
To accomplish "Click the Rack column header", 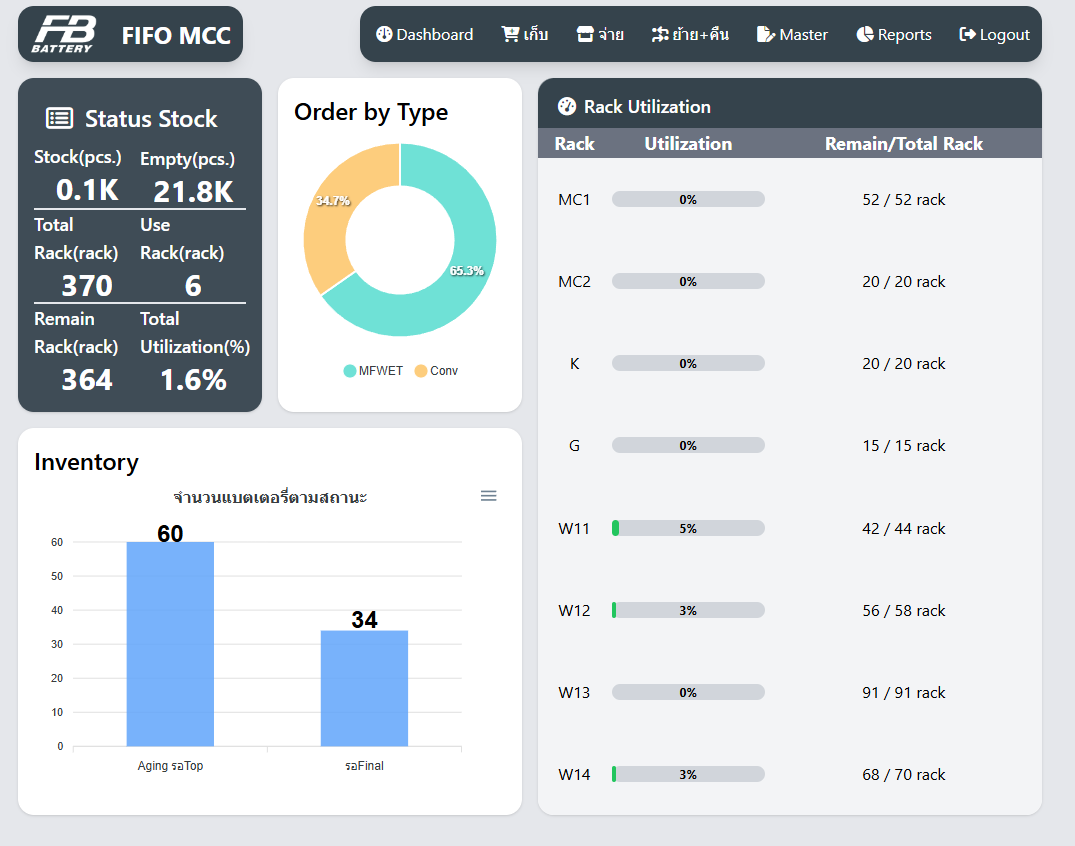I will click(574, 143).
